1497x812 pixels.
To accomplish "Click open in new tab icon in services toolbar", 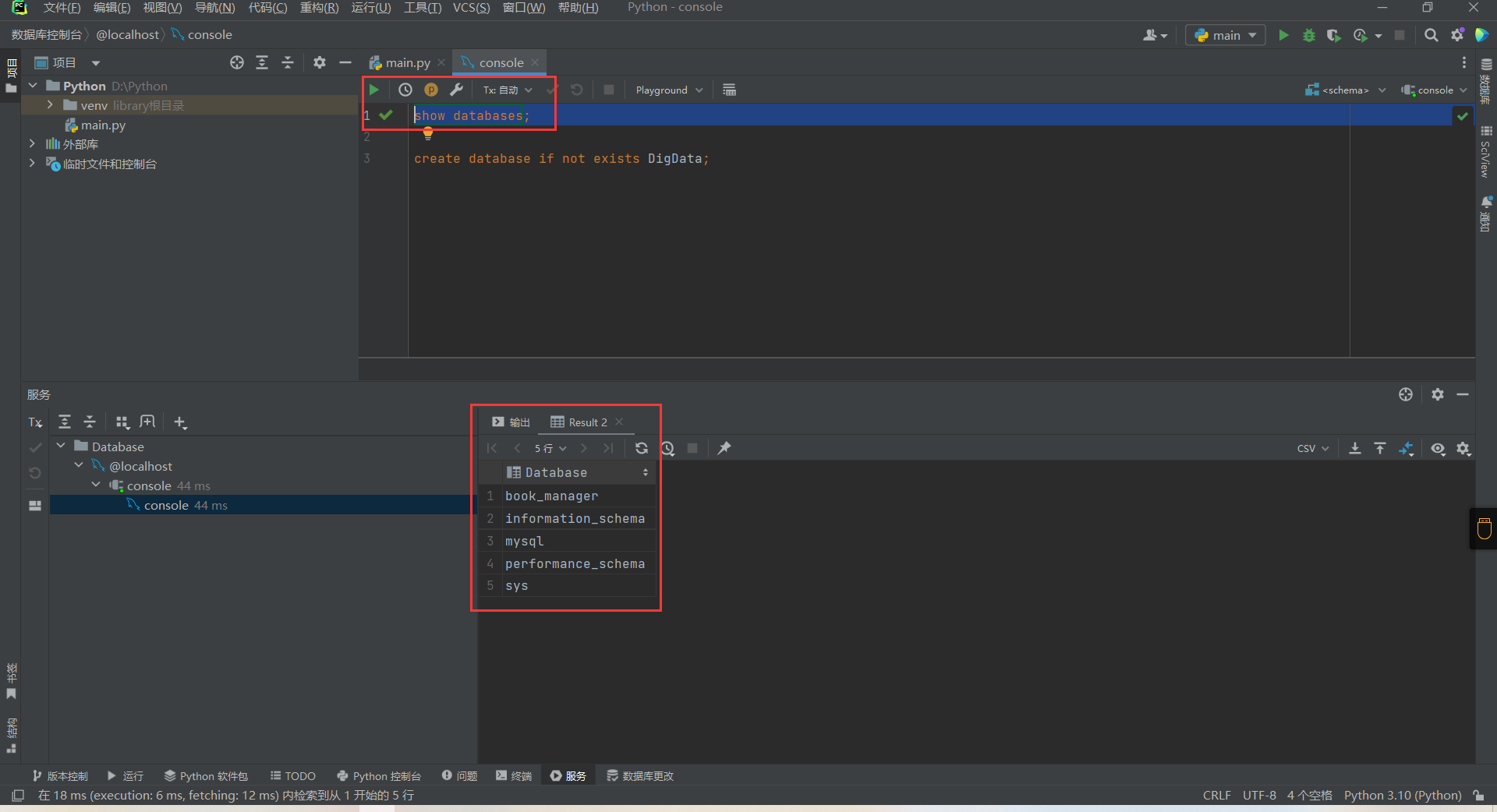I will [x=147, y=422].
